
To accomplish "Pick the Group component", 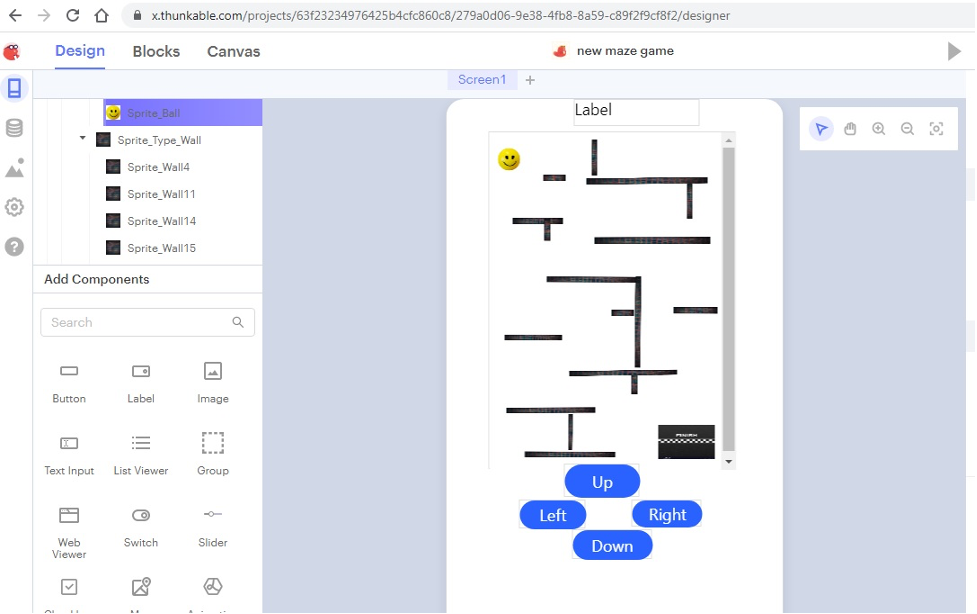I will [x=212, y=454].
